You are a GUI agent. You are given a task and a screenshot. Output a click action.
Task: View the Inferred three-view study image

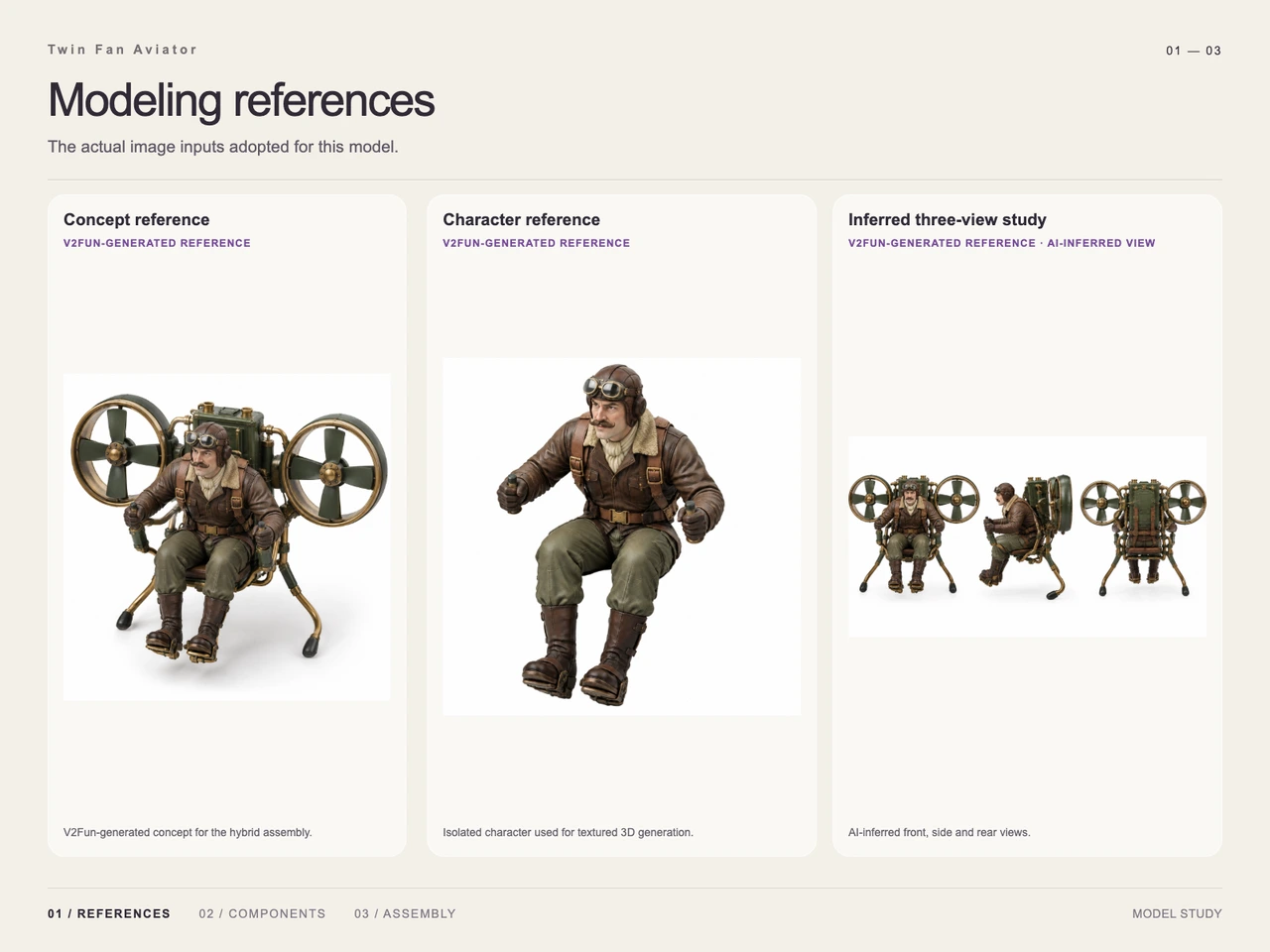coord(1027,536)
